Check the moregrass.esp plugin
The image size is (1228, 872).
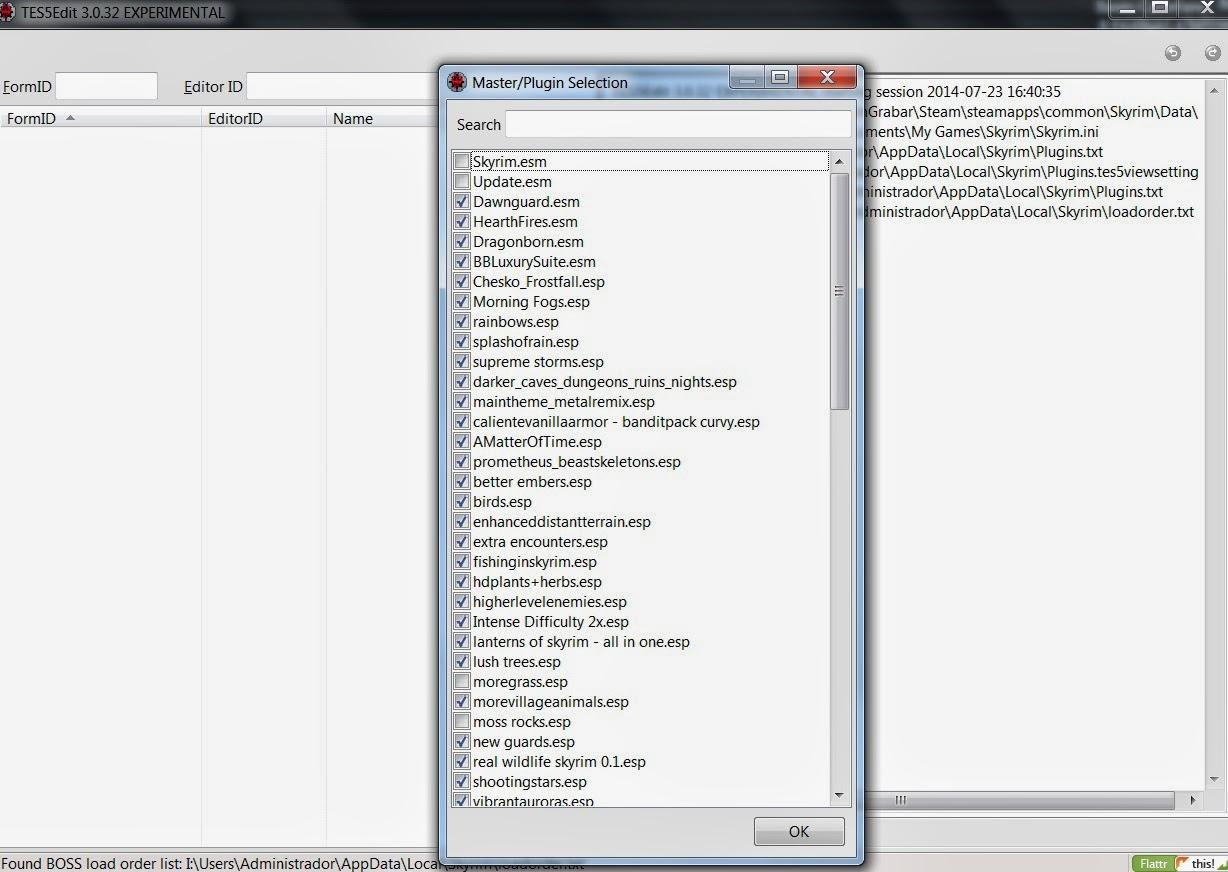(x=461, y=682)
